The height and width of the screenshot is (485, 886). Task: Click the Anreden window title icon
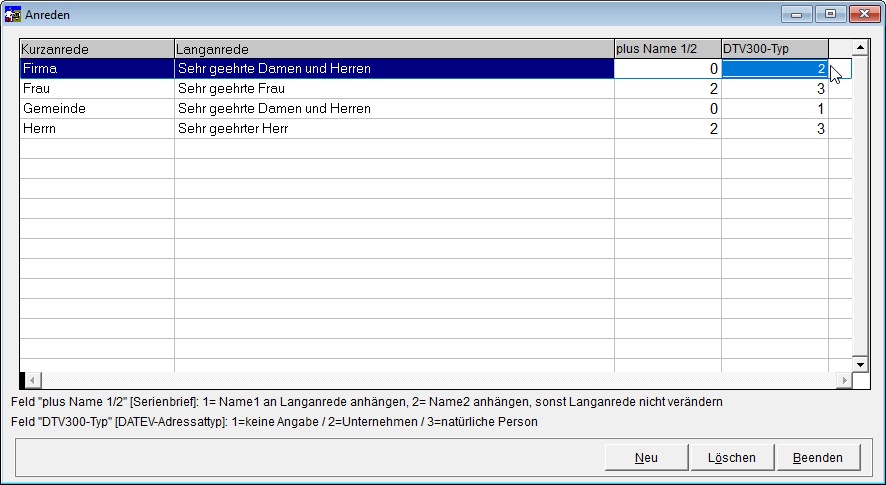coord(12,14)
